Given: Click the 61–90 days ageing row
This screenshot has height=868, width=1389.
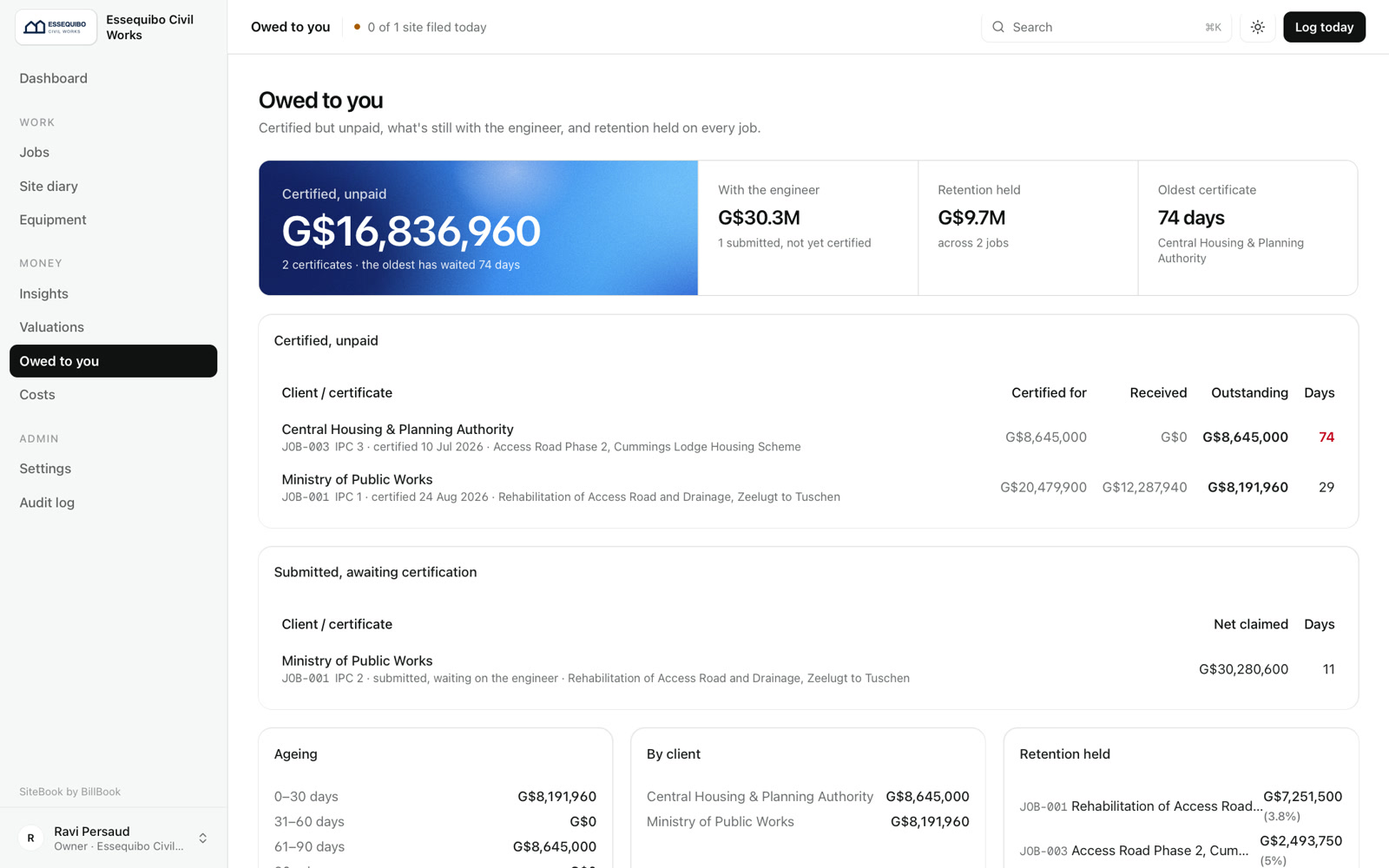Looking at the screenshot, I should click(x=435, y=847).
